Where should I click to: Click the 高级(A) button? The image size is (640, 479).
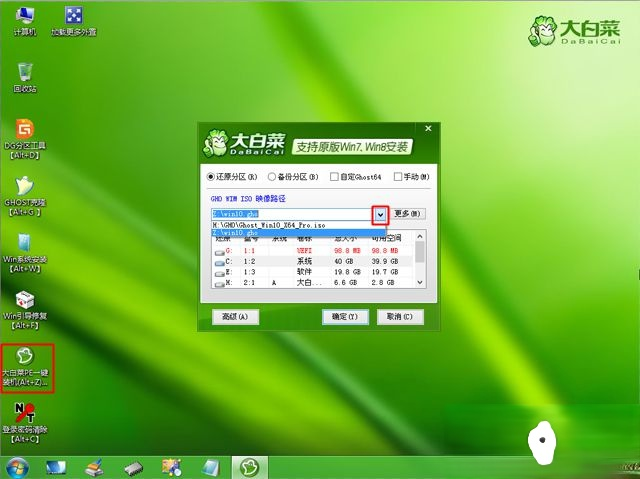[x=236, y=317]
